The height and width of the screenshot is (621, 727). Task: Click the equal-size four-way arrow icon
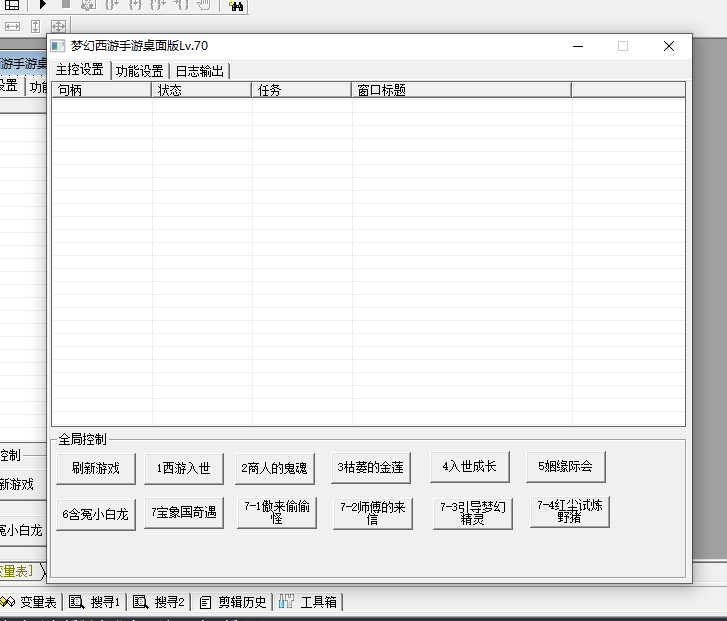click(58, 26)
